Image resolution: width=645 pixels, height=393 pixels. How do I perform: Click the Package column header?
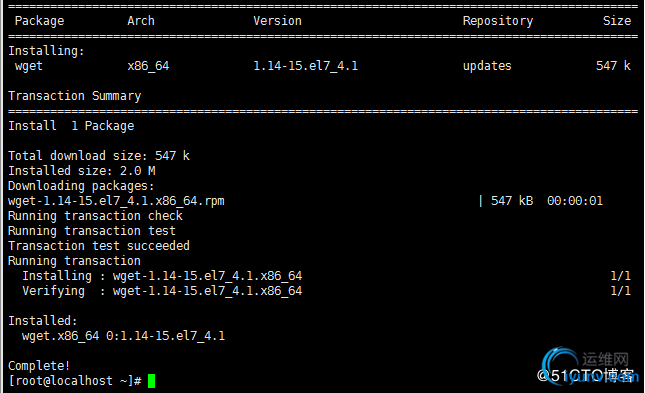(x=39, y=21)
